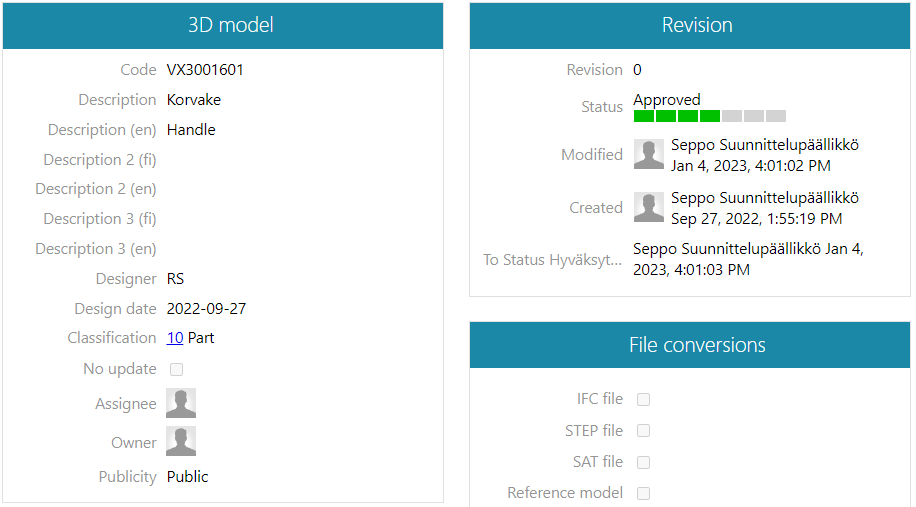
Task: Click the Modified user avatar
Action: pos(649,154)
